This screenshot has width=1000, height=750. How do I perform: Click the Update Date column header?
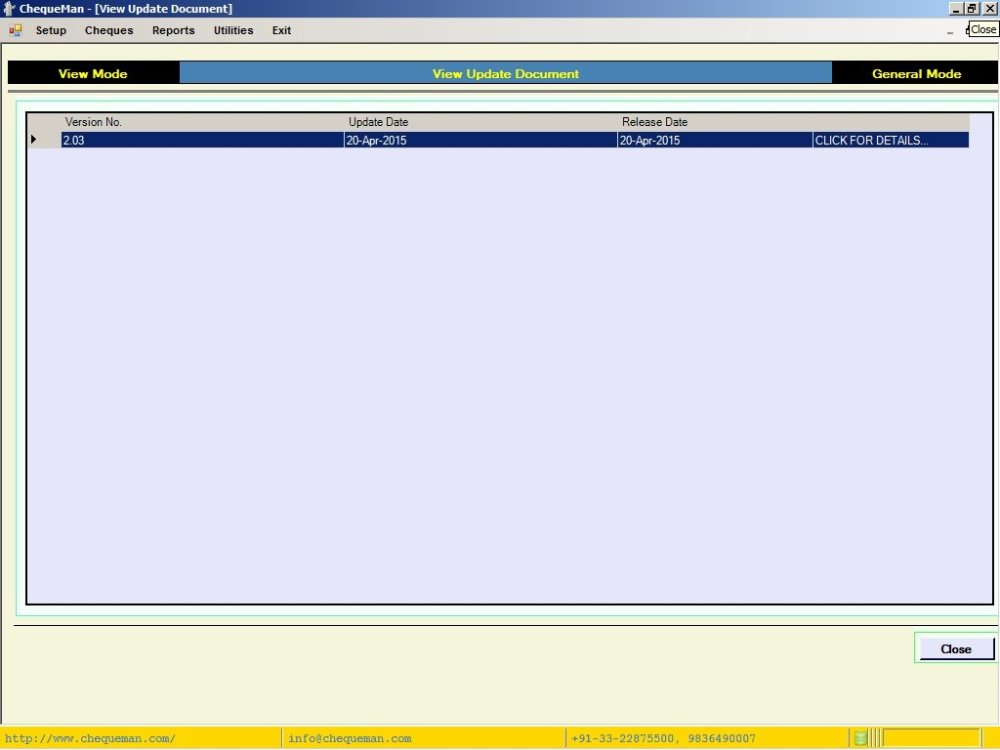(x=480, y=122)
